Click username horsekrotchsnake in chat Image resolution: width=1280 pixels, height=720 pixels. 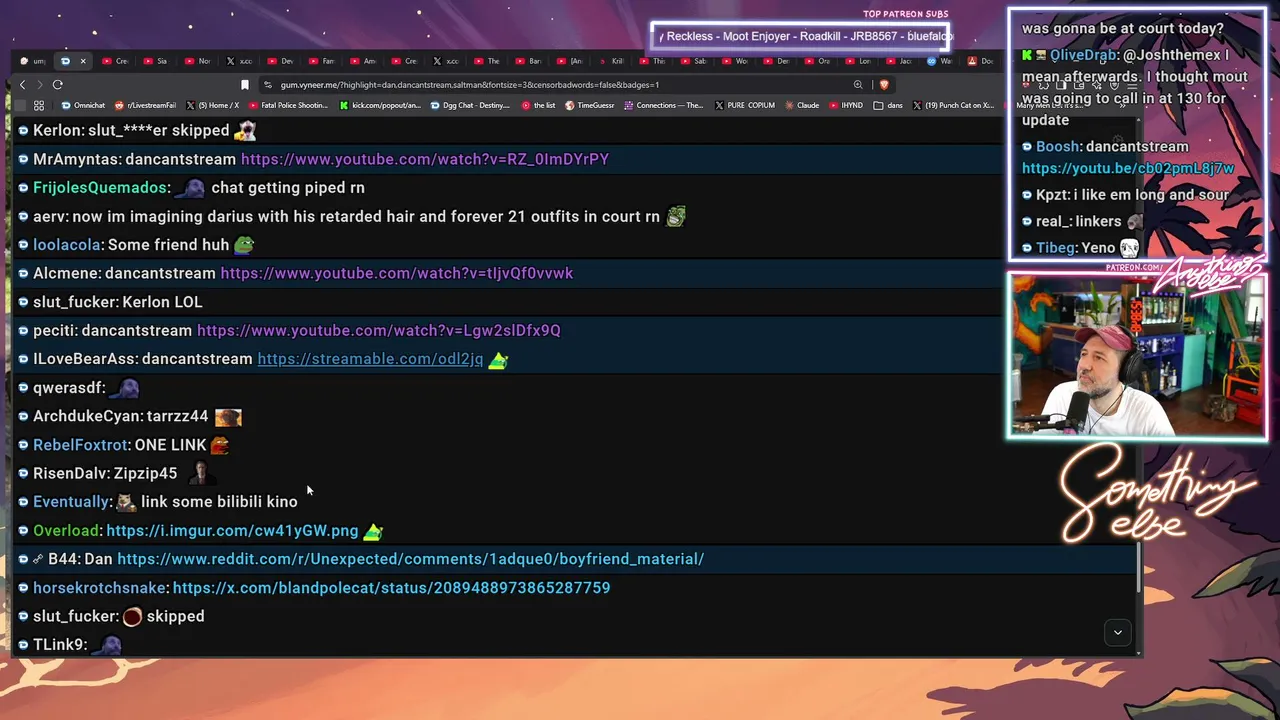point(99,588)
